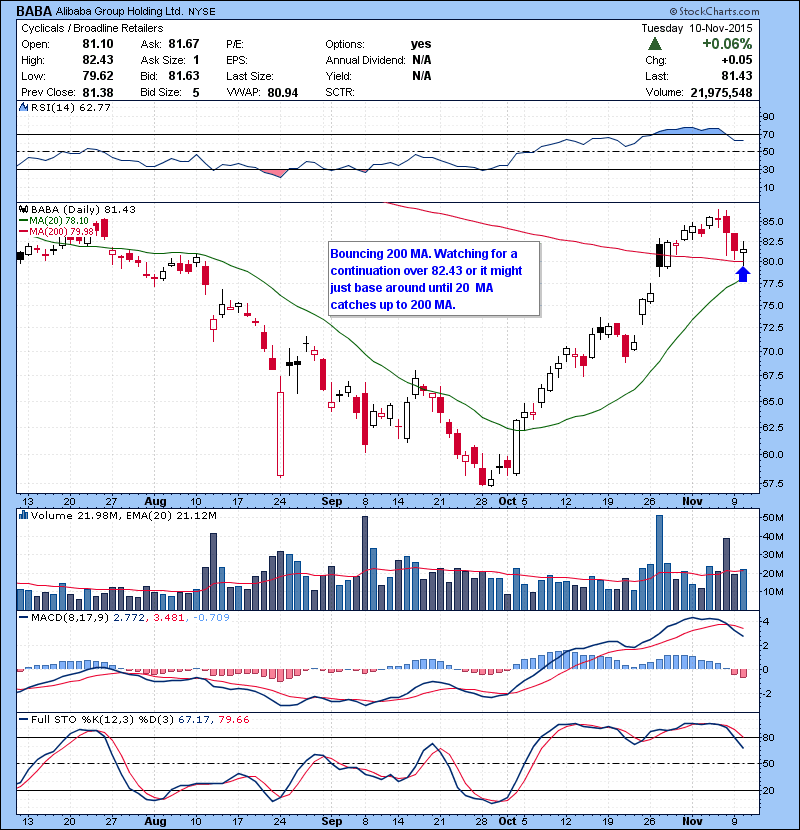Click the 85.0 price axis label
Viewport: 800px width, 830px height.
772,221
